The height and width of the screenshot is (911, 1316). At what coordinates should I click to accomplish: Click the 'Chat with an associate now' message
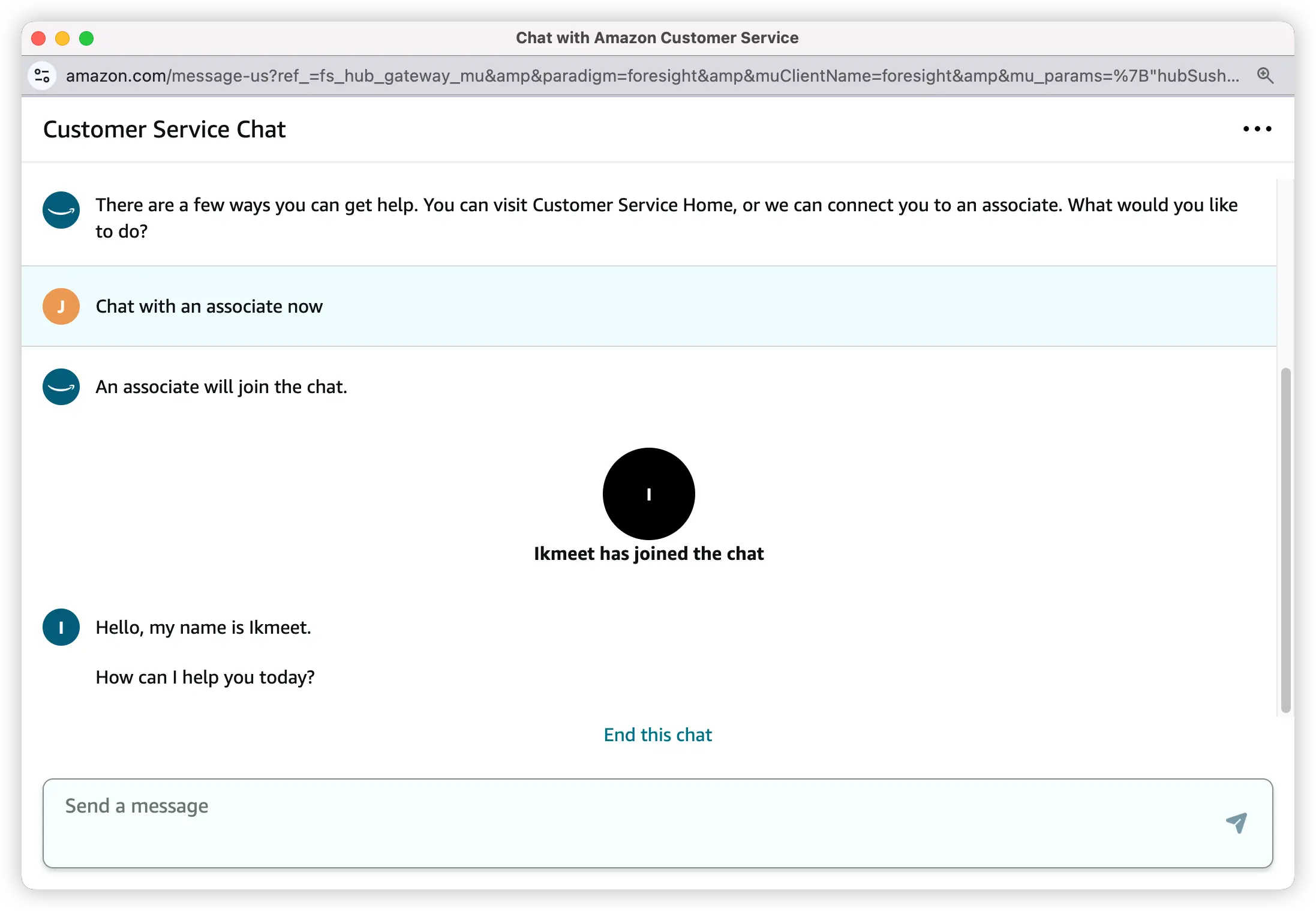point(209,306)
